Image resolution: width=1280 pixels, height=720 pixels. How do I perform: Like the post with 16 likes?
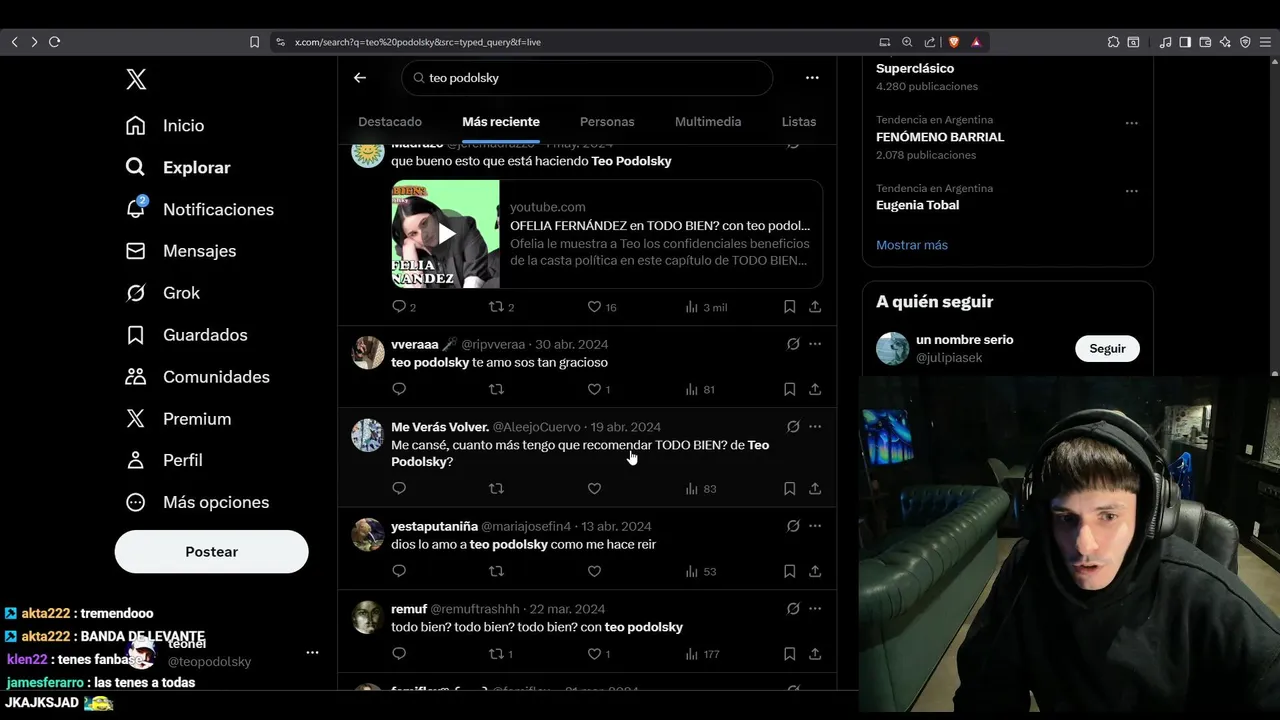594,307
